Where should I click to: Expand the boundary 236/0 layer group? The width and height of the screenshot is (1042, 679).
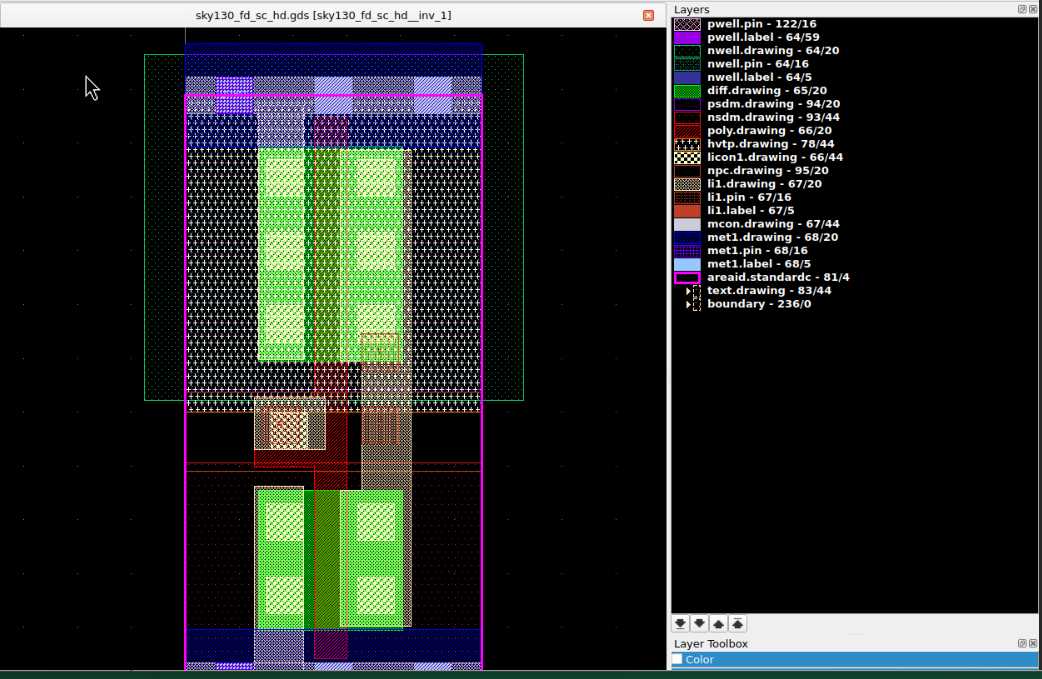[x=688, y=304]
